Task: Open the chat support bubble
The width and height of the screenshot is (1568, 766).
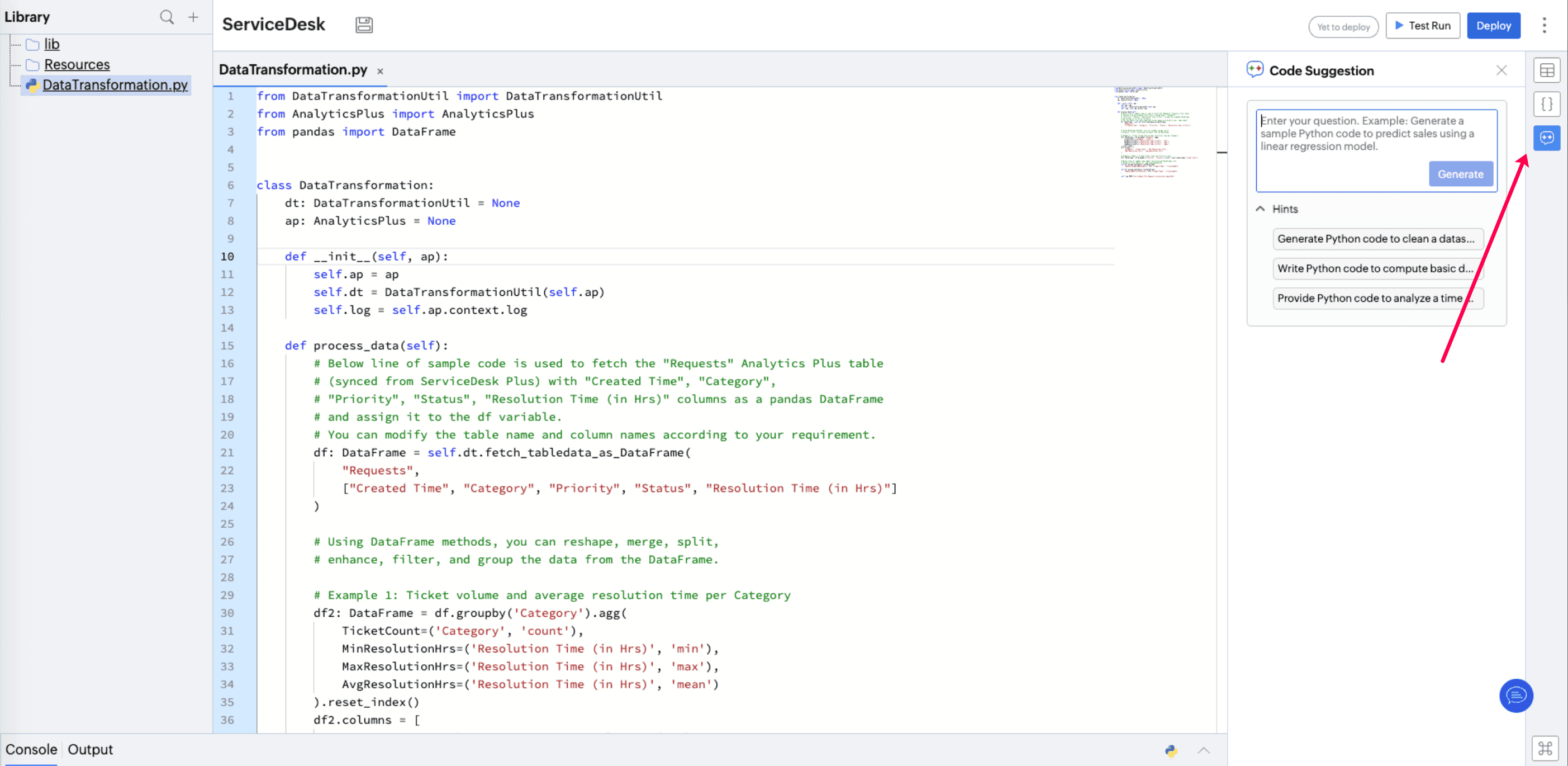Action: tap(1515, 695)
